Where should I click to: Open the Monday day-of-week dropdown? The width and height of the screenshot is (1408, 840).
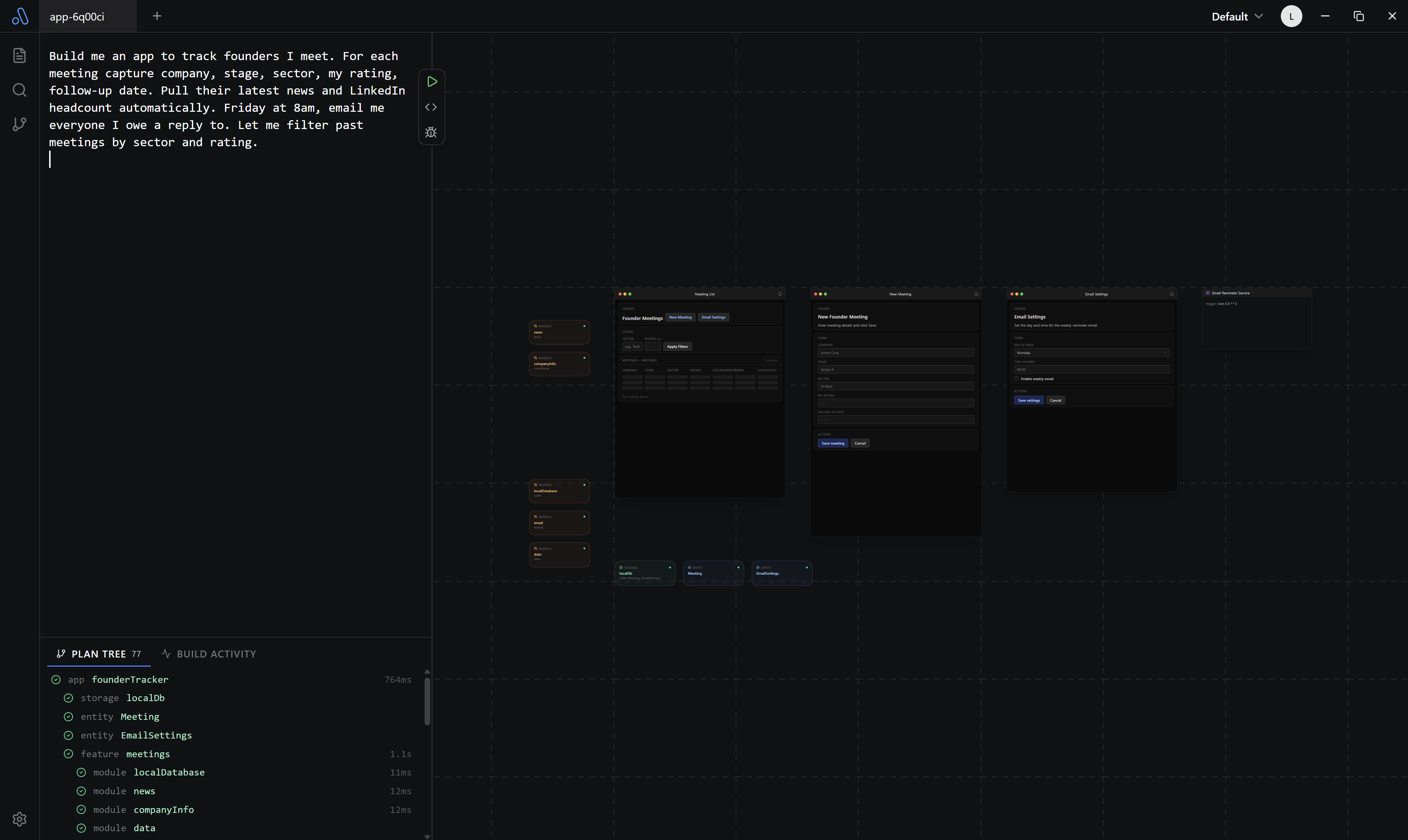(x=1092, y=353)
